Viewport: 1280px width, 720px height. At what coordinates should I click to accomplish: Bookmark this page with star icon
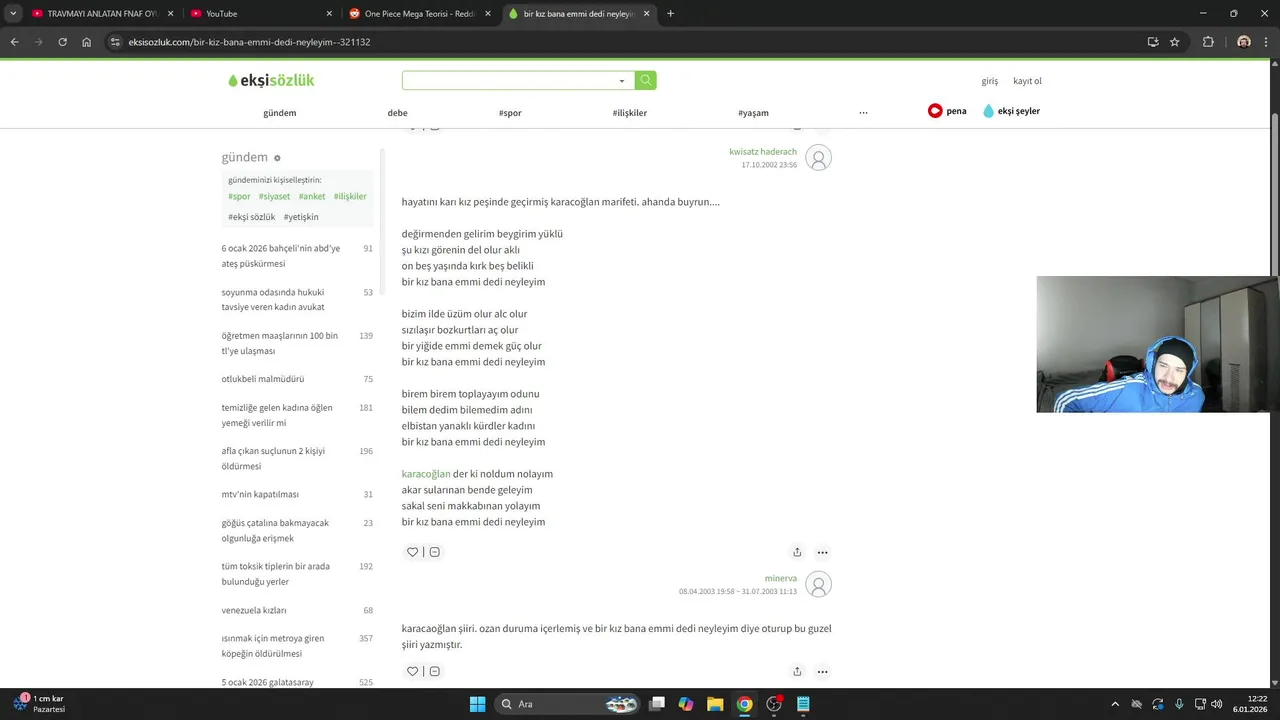(x=1175, y=42)
